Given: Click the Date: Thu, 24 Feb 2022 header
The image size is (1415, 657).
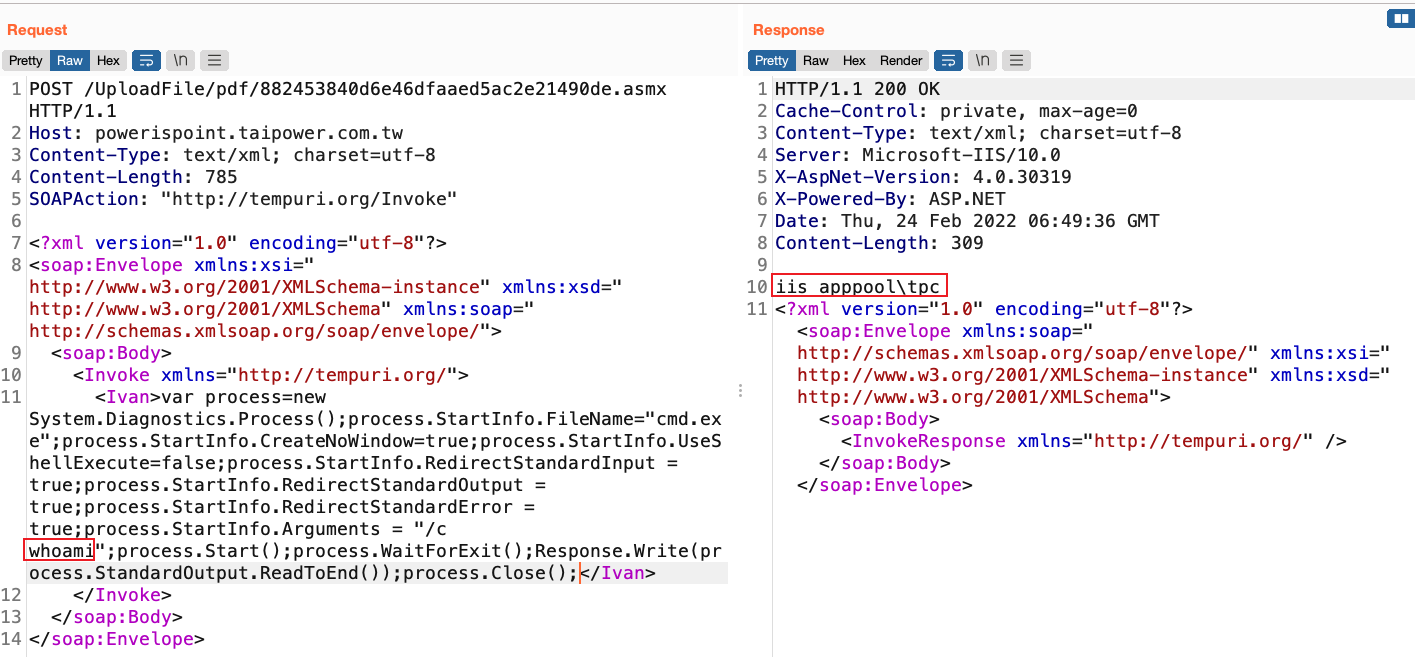Looking at the screenshot, I should [967, 221].
